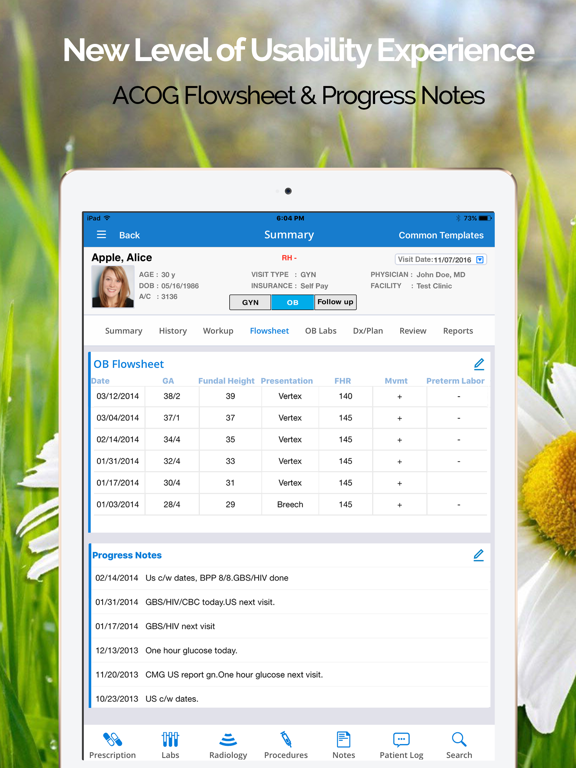This screenshot has width=576, height=768.
Task: Open note 'One hour glucose today.'
Action: pos(290,650)
